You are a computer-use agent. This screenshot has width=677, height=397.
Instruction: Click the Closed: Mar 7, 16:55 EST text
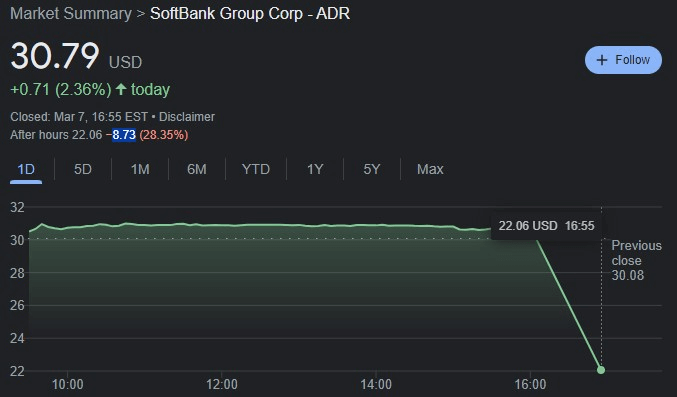(x=79, y=117)
